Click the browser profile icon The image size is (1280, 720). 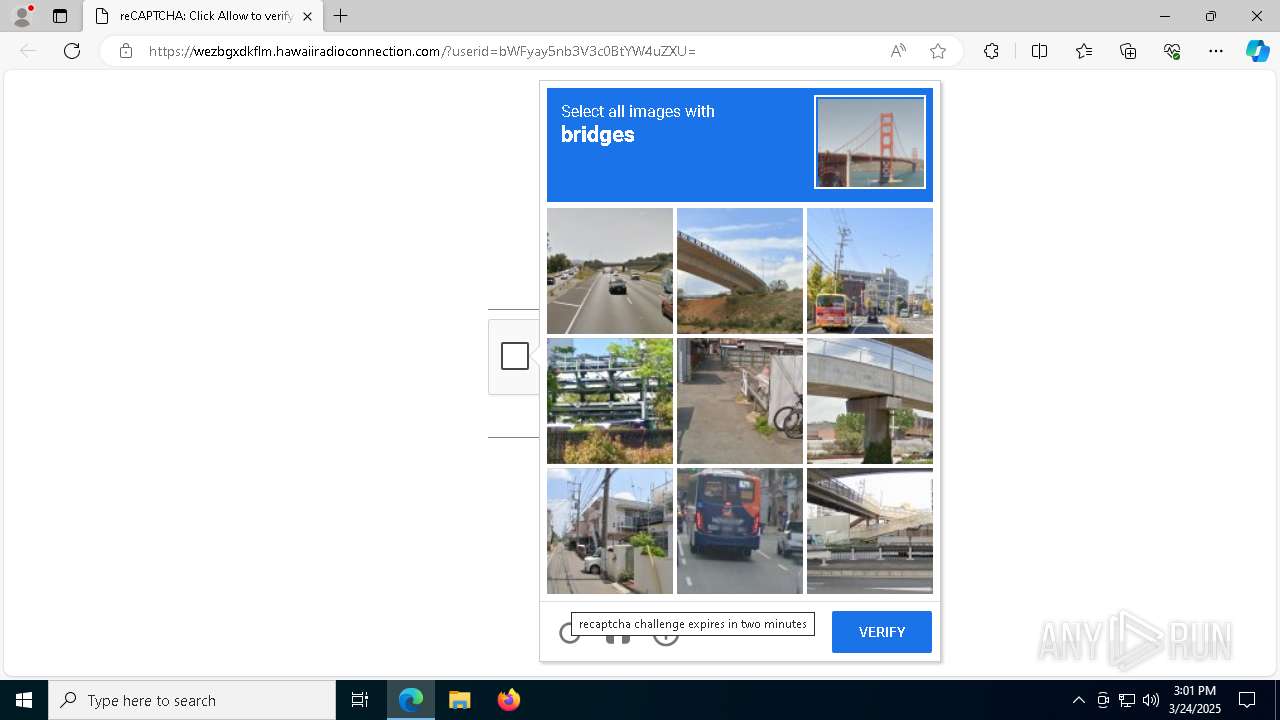coord(22,16)
